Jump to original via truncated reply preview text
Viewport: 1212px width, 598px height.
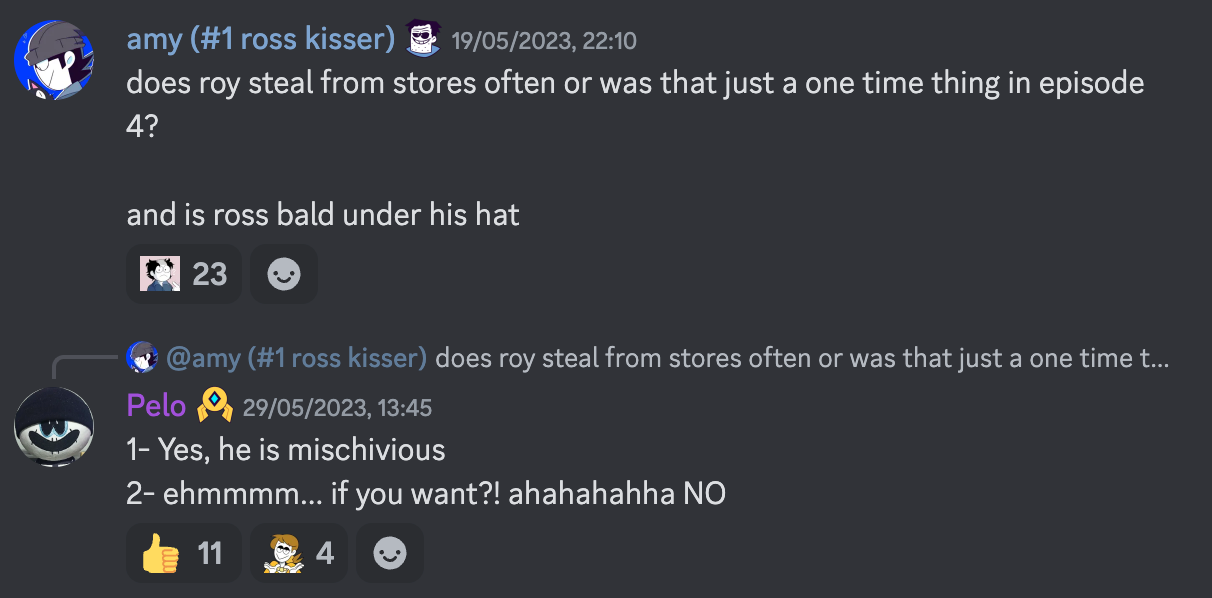(x=802, y=357)
